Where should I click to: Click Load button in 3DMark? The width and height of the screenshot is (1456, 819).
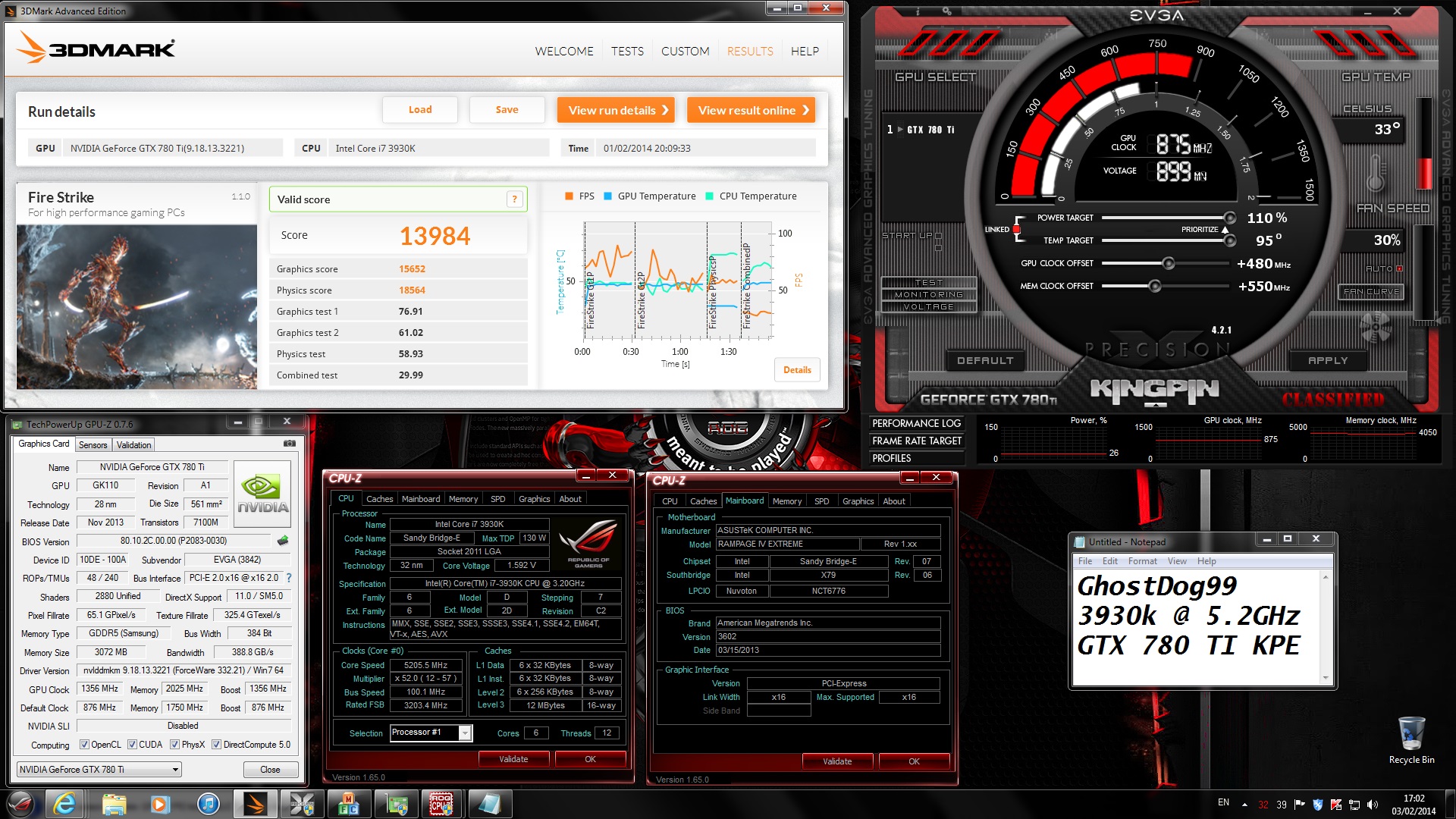420,110
